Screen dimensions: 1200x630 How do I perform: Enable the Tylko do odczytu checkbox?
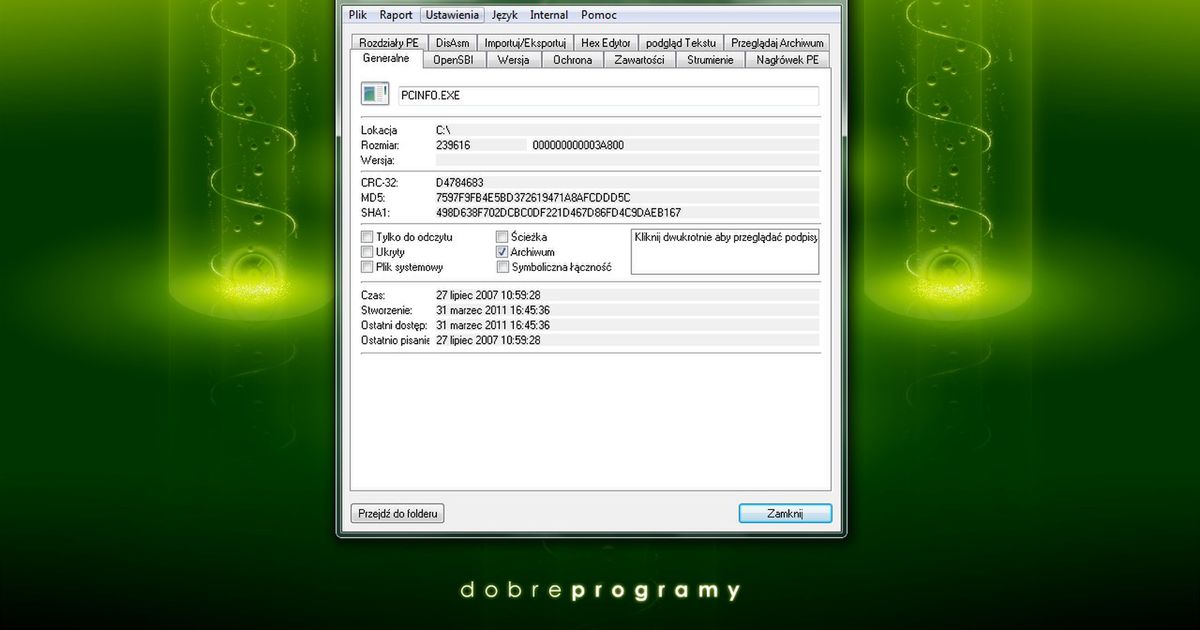pyautogui.click(x=367, y=237)
